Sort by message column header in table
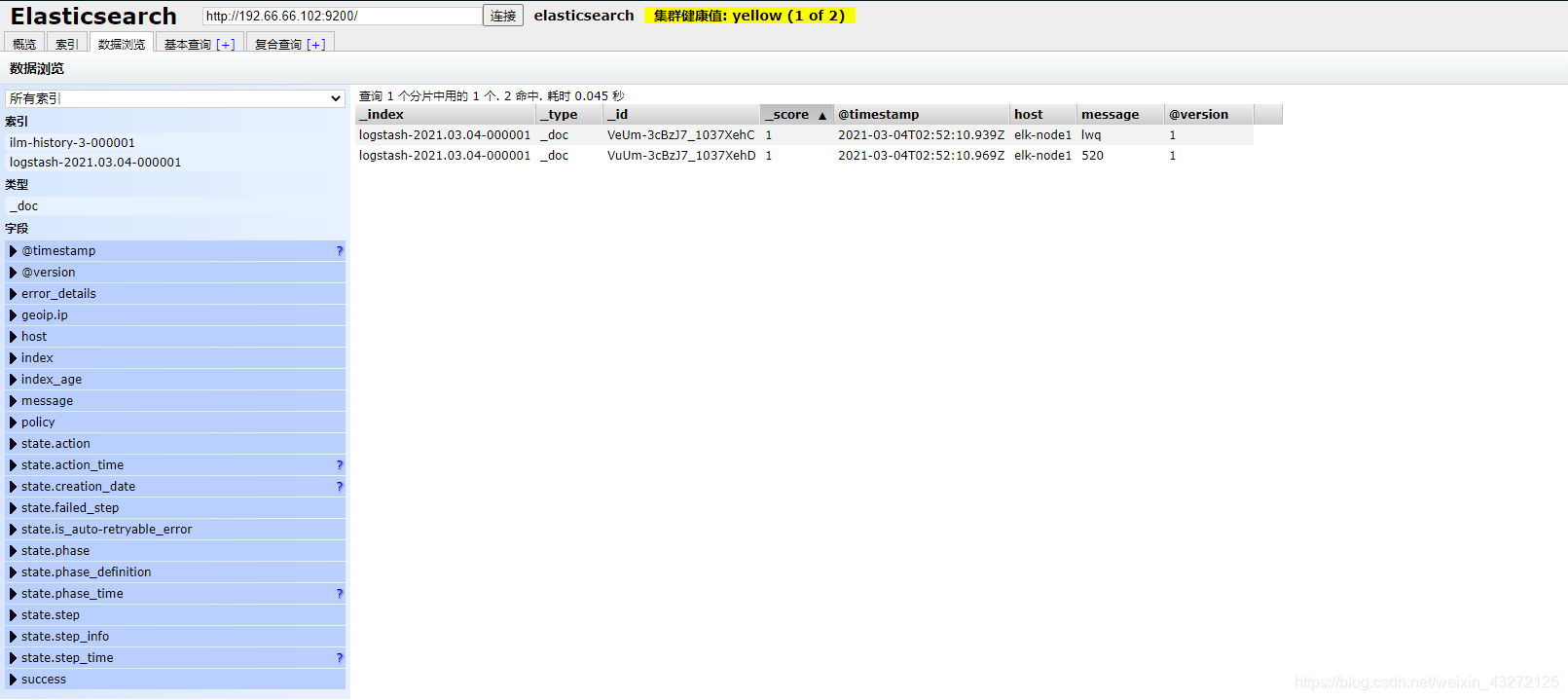This screenshot has width=1568, height=700. tap(1121, 114)
